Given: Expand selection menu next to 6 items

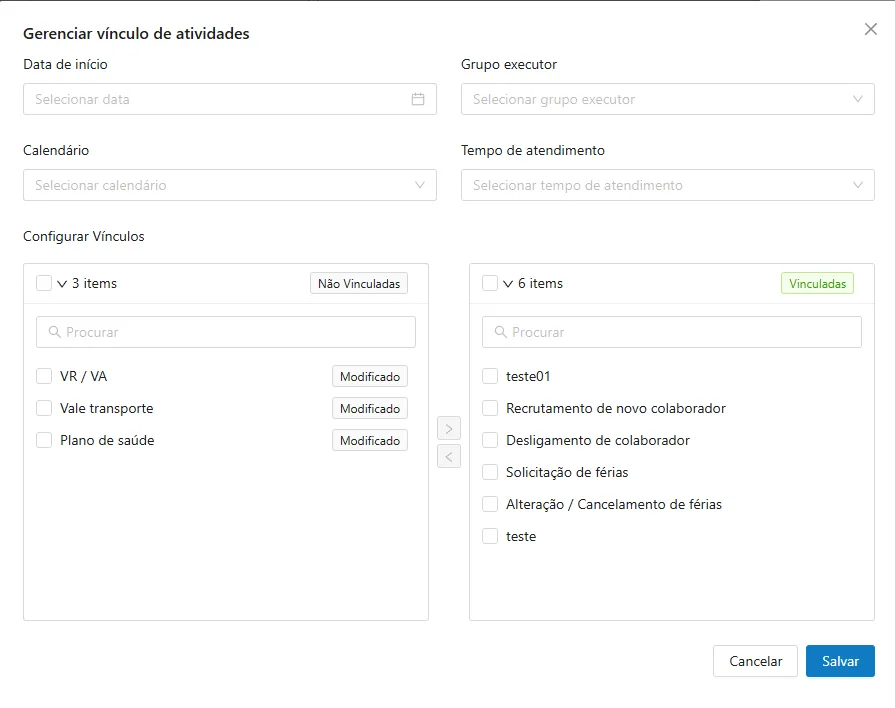Looking at the screenshot, I should [x=508, y=284].
